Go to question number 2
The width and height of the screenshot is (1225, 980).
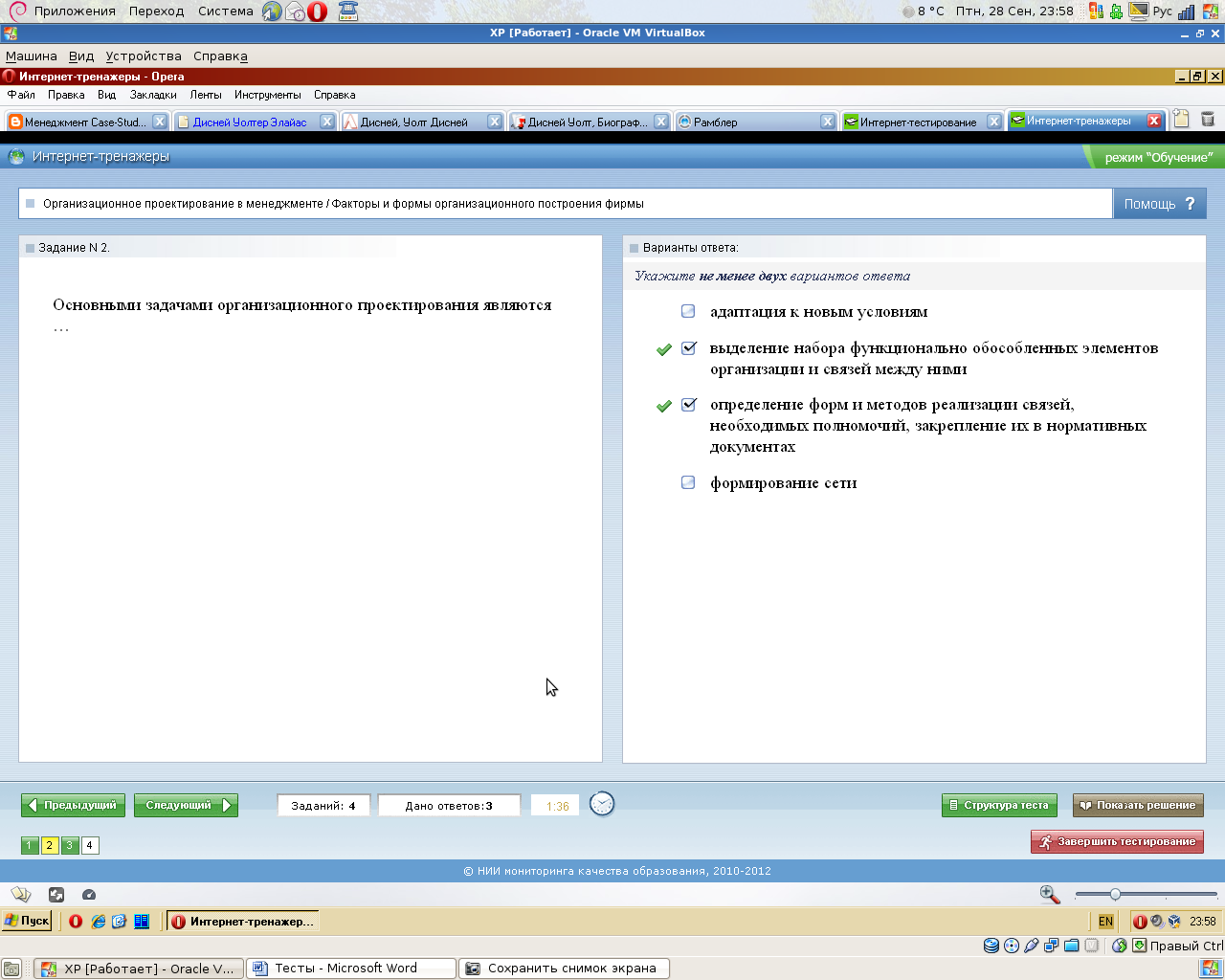(x=50, y=845)
